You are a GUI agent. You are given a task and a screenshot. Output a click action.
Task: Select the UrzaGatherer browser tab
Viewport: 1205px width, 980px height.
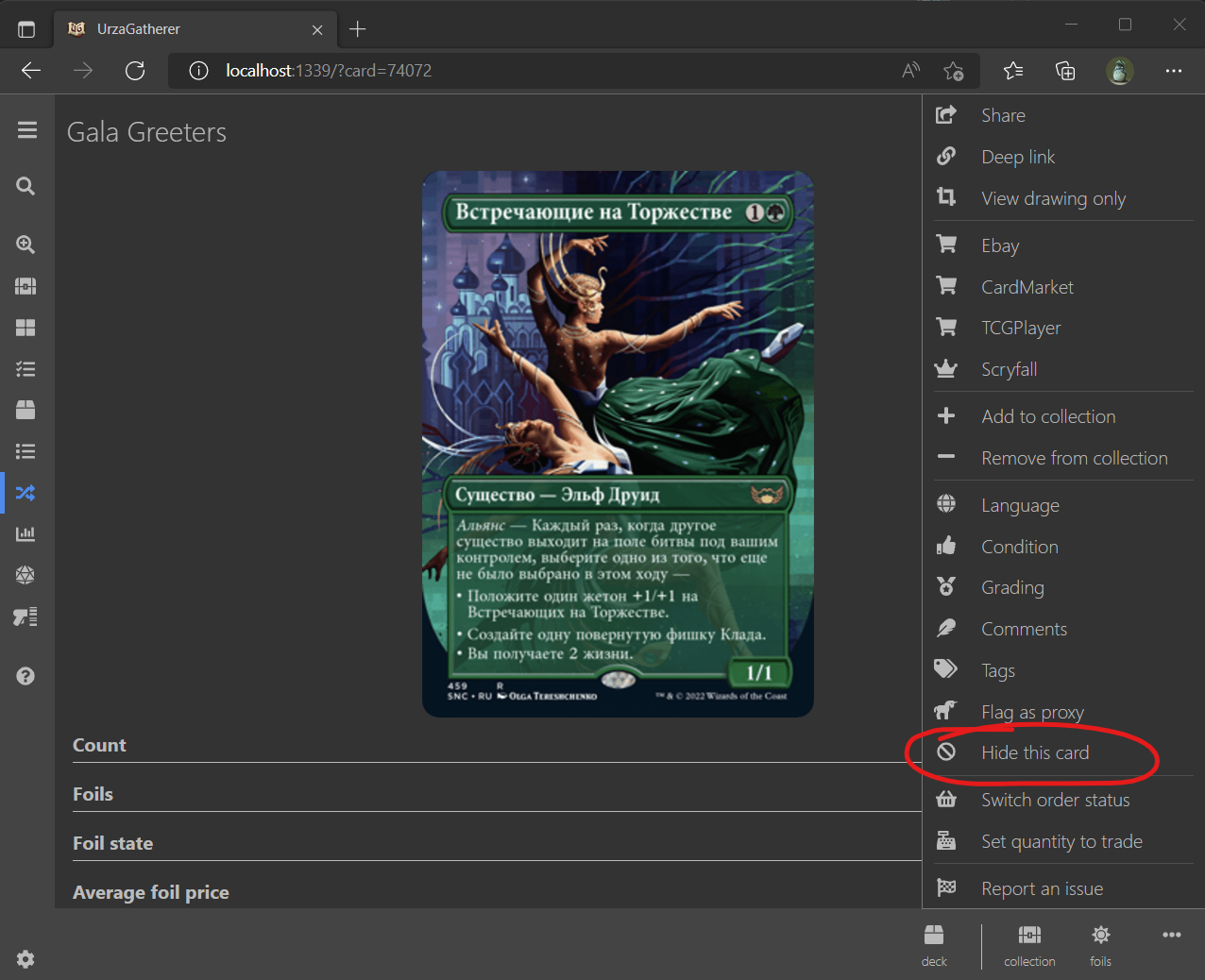click(x=195, y=29)
